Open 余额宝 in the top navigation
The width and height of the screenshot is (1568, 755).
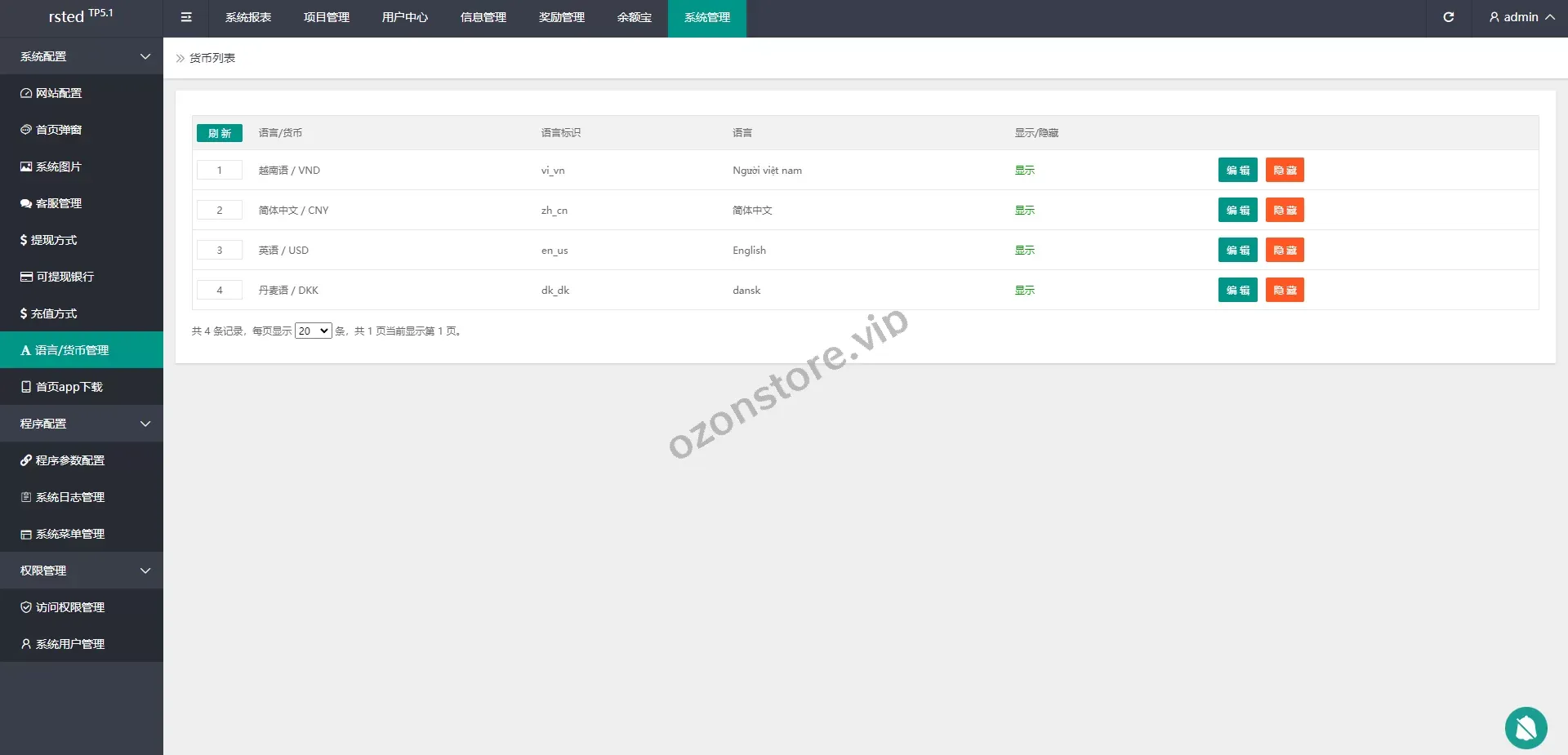[x=634, y=17]
